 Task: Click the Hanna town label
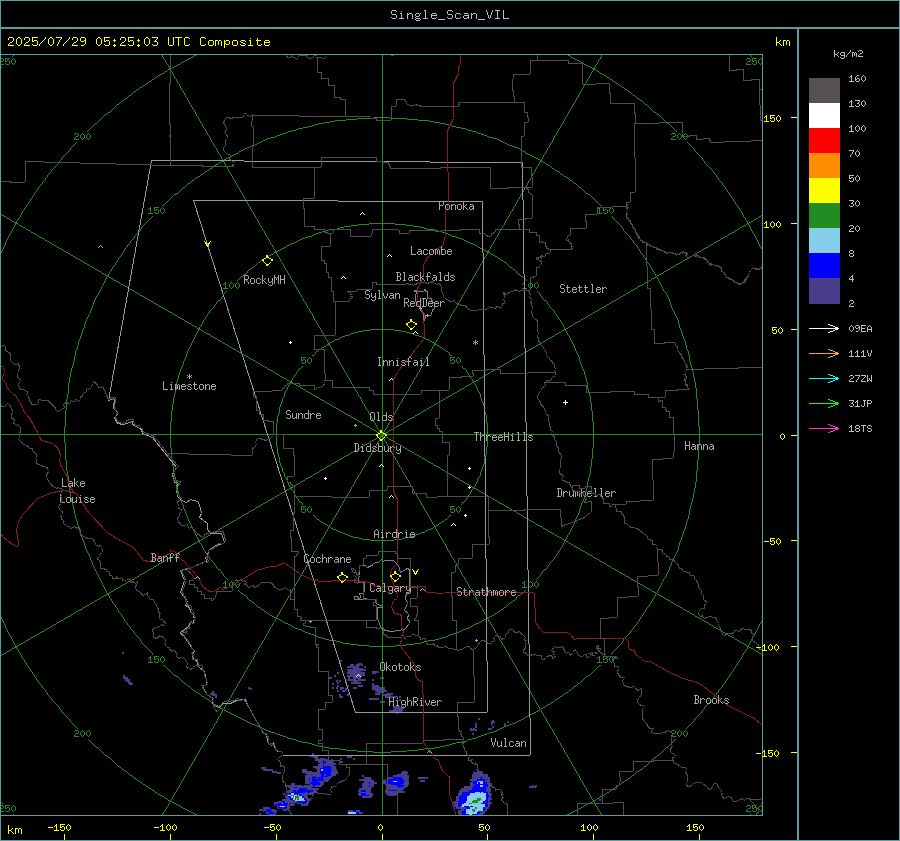pyautogui.click(x=699, y=446)
